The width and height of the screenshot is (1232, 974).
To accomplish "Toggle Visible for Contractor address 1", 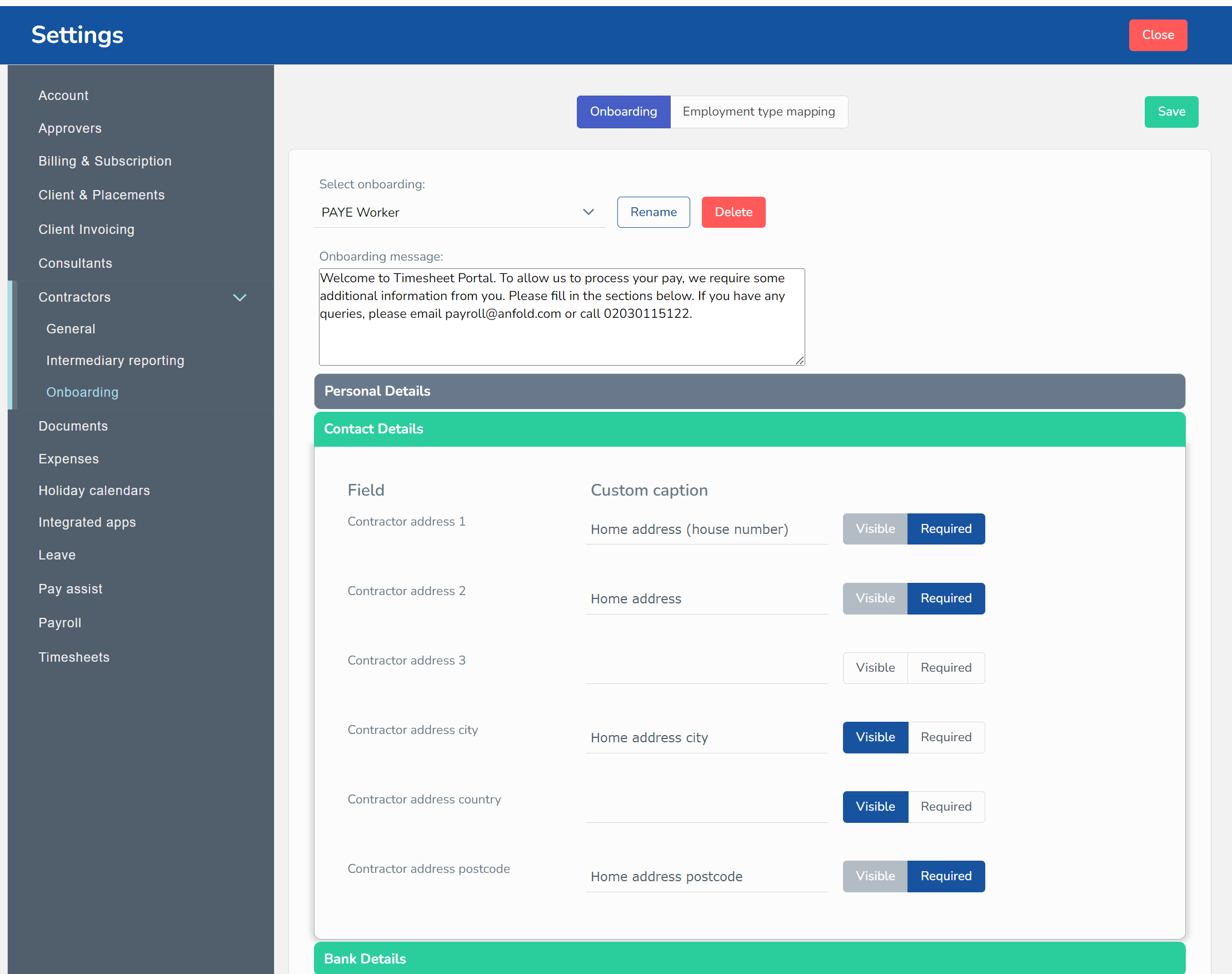I will (875, 528).
